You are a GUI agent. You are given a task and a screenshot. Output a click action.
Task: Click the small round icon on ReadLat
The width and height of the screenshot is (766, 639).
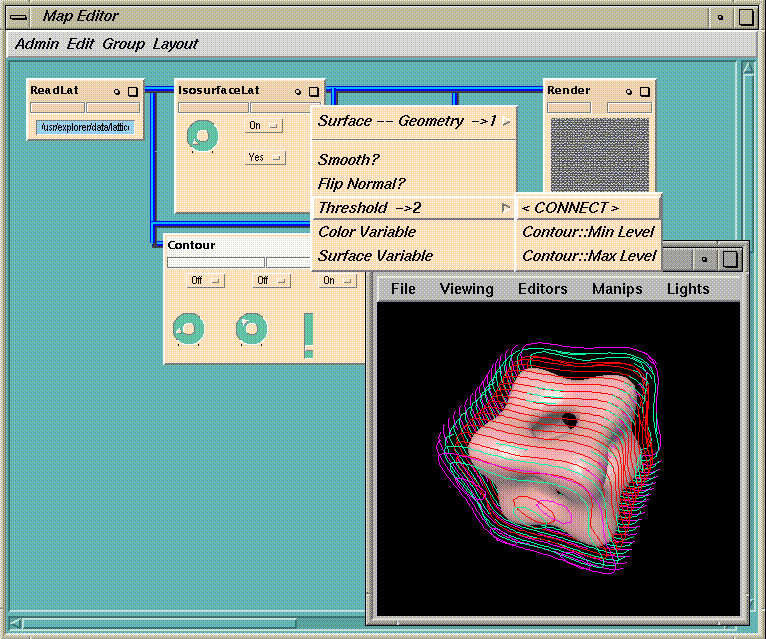pyautogui.click(x=117, y=91)
